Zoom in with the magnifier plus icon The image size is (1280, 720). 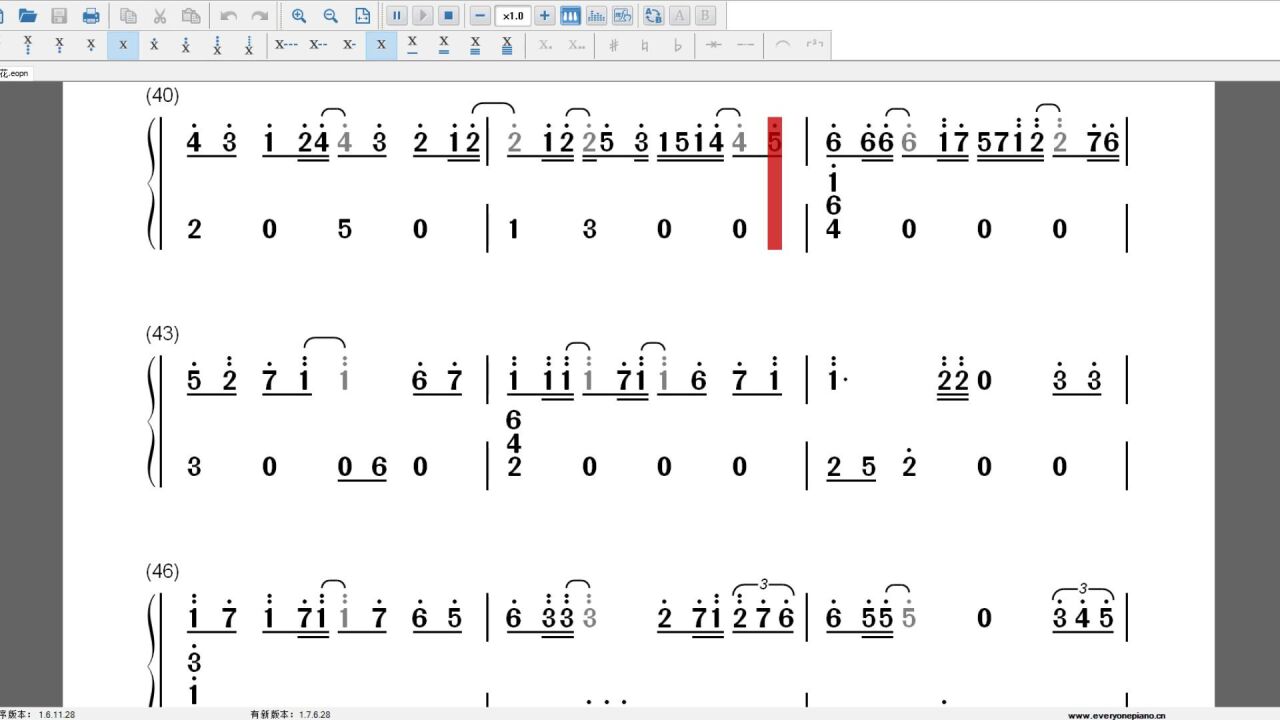pos(299,15)
